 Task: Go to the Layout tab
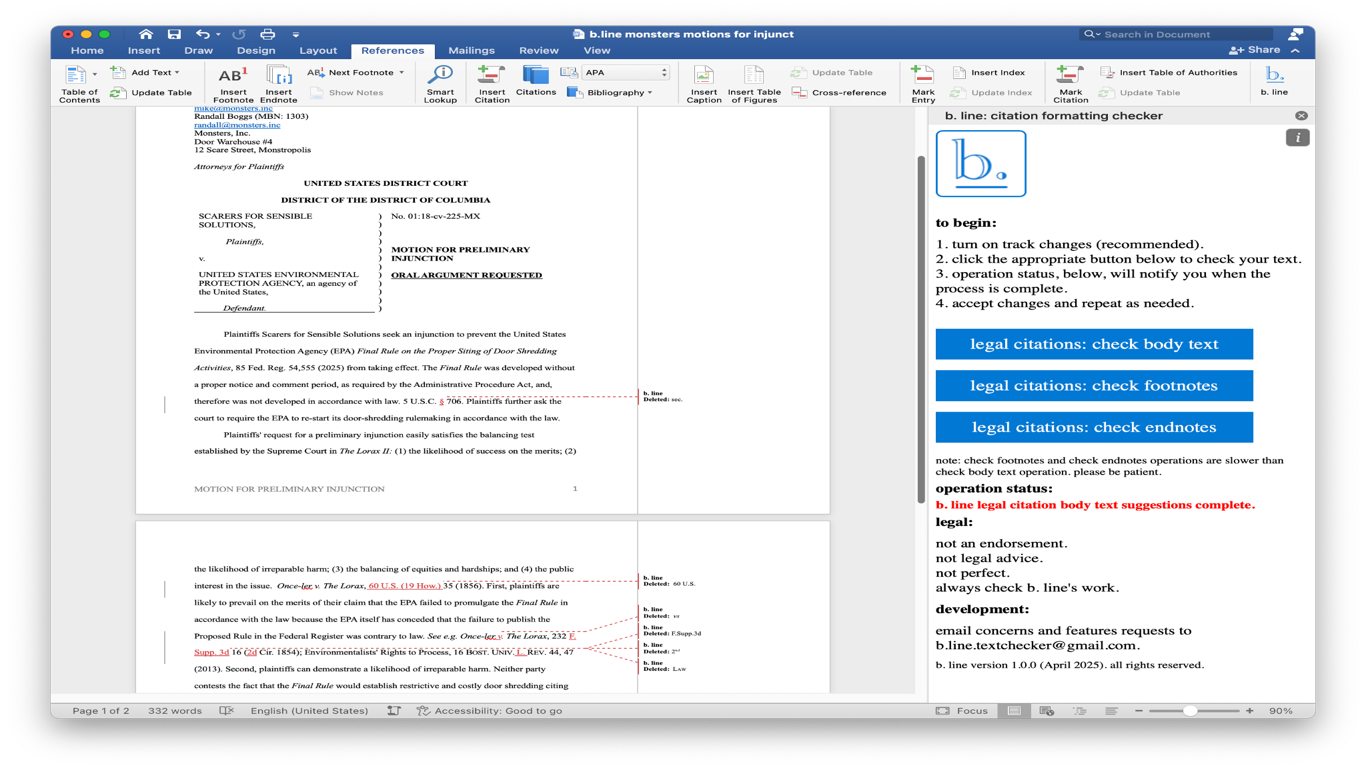coord(318,50)
